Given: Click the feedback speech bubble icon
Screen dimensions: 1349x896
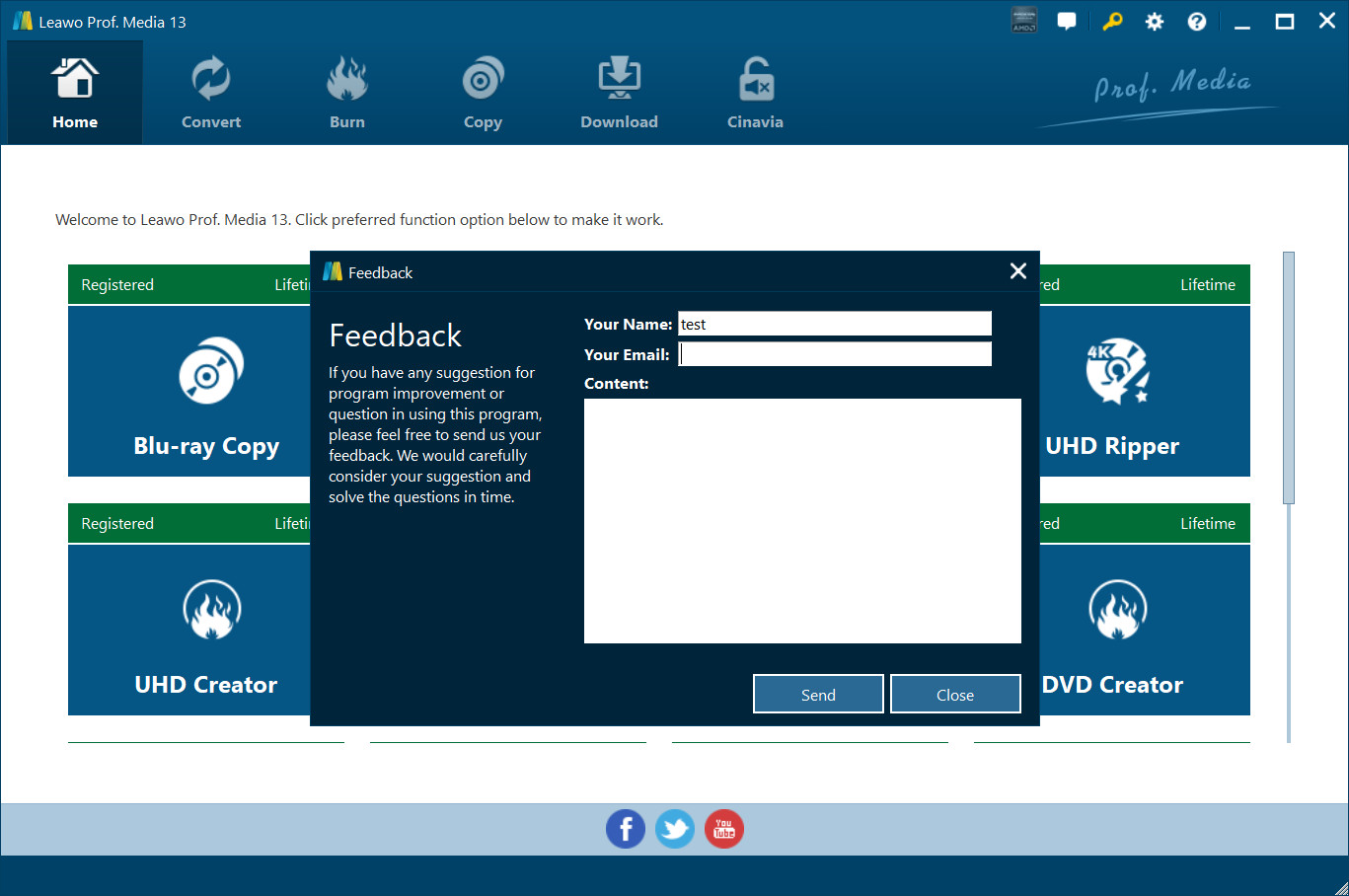Looking at the screenshot, I should tap(1067, 22).
